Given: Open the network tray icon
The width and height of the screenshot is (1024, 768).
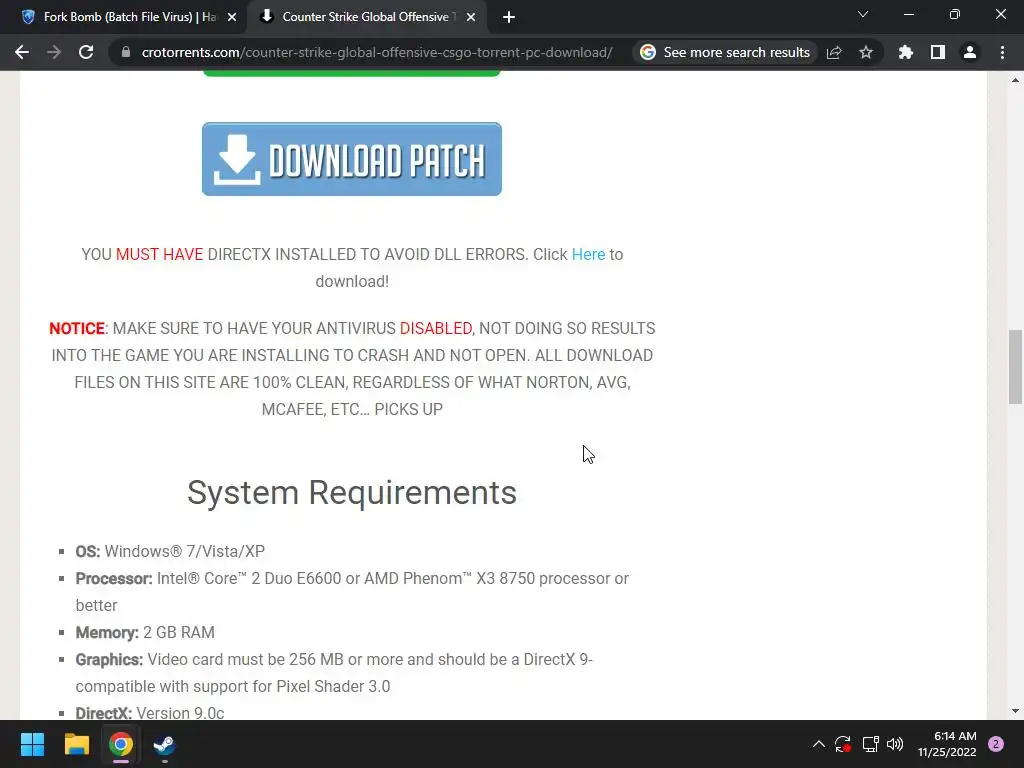Looking at the screenshot, I should tap(870, 744).
